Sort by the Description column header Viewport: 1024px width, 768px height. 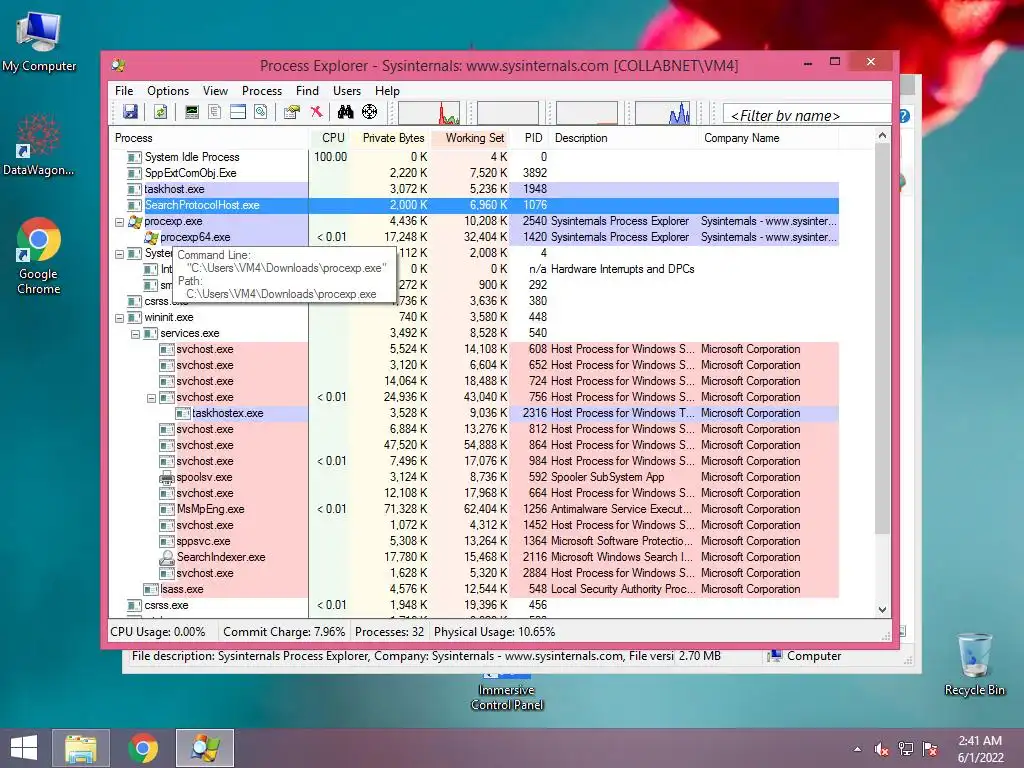[625, 138]
